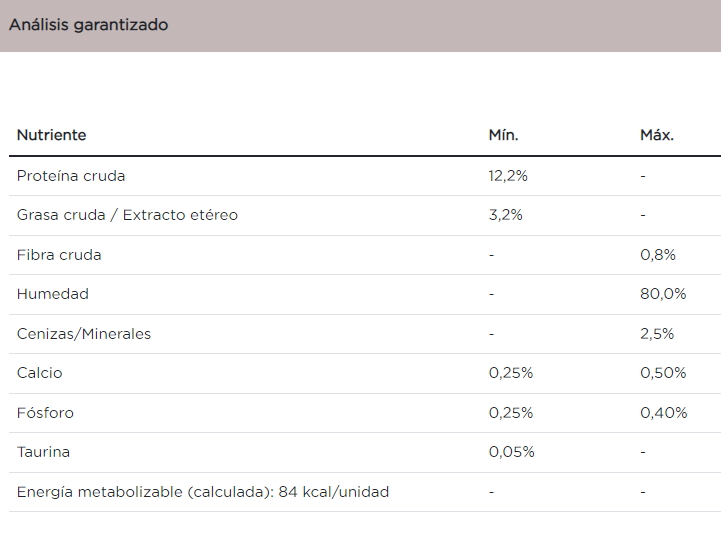Click the 80,0% maximum moisture value
The image size is (721, 543).
tap(663, 294)
